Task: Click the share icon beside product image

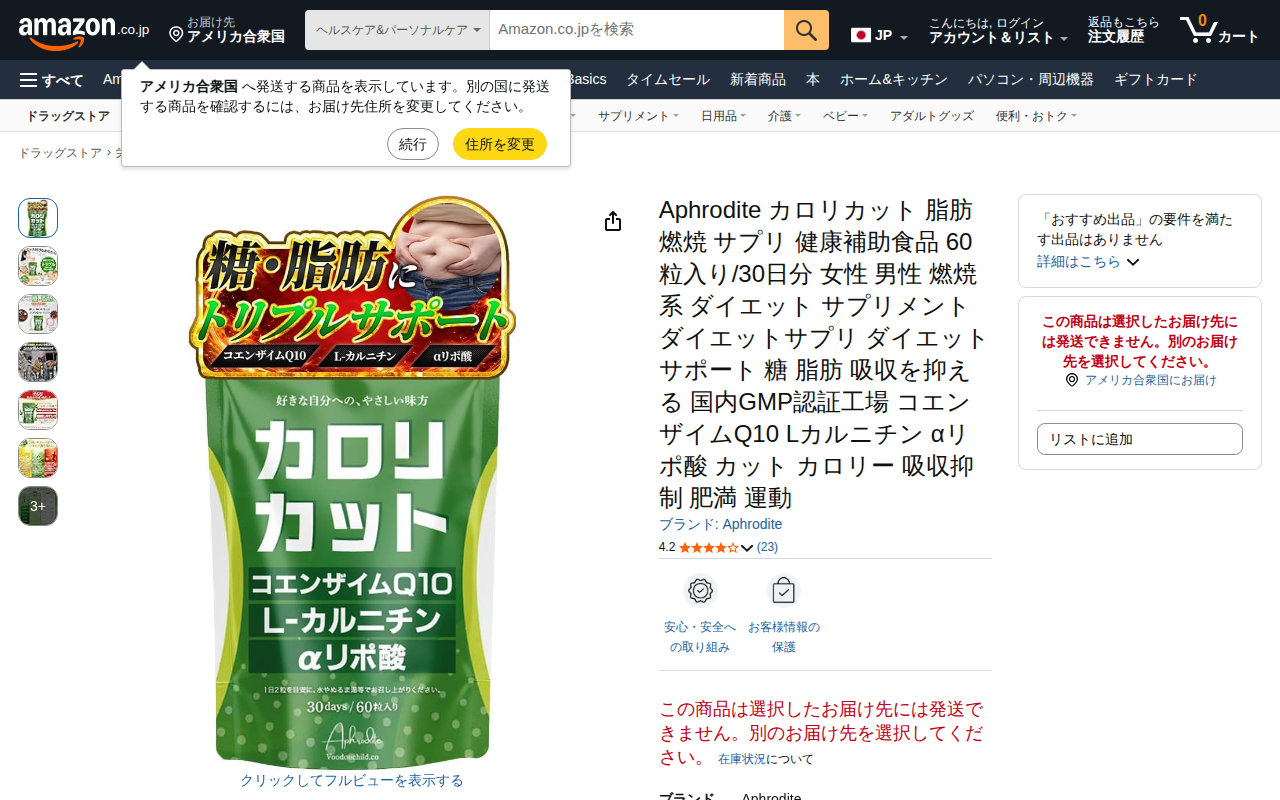Action: coord(613,222)
